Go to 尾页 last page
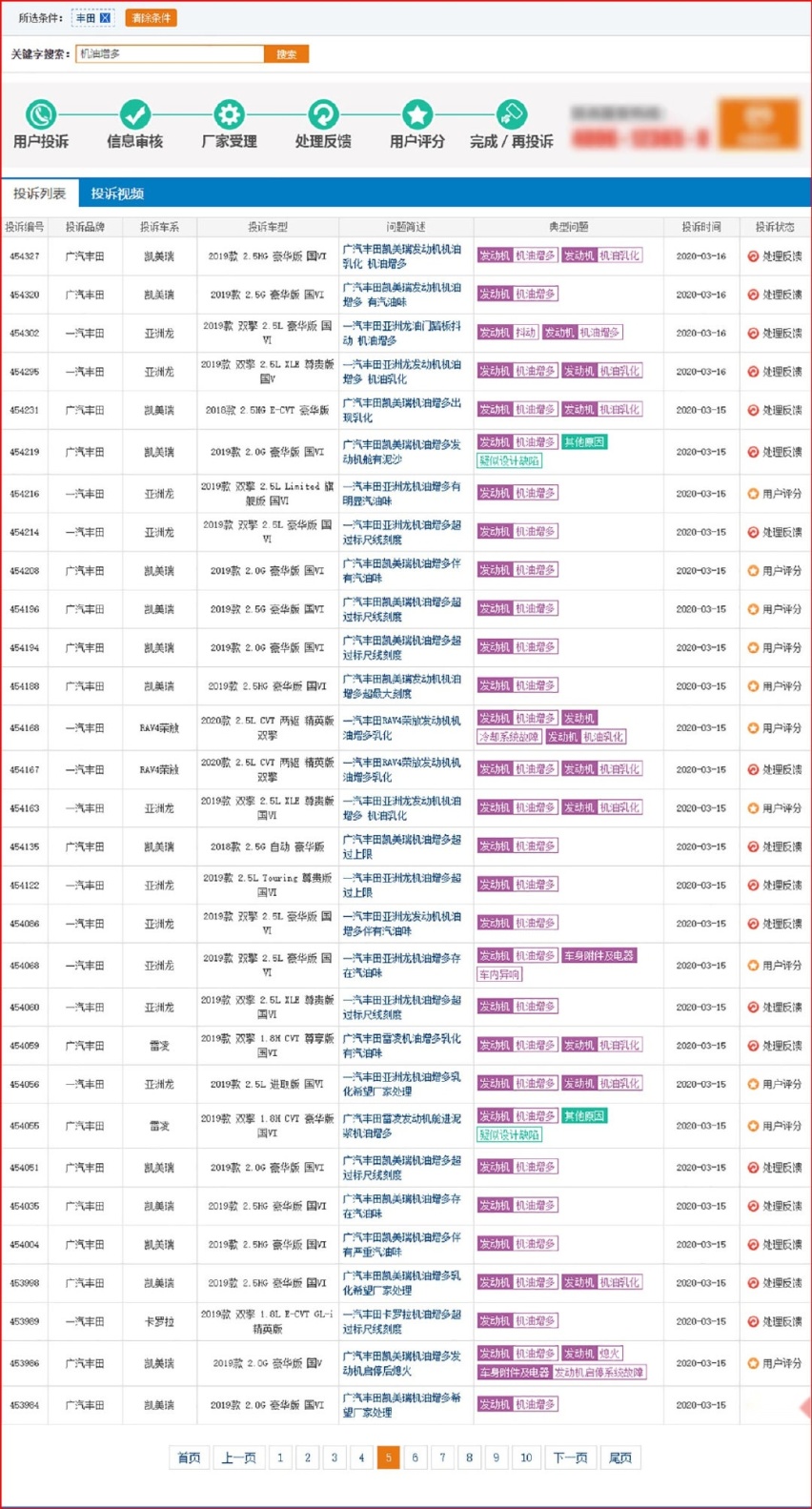Image resolution: width=812 pixels, height=1509 pixels. [619, 1458]
